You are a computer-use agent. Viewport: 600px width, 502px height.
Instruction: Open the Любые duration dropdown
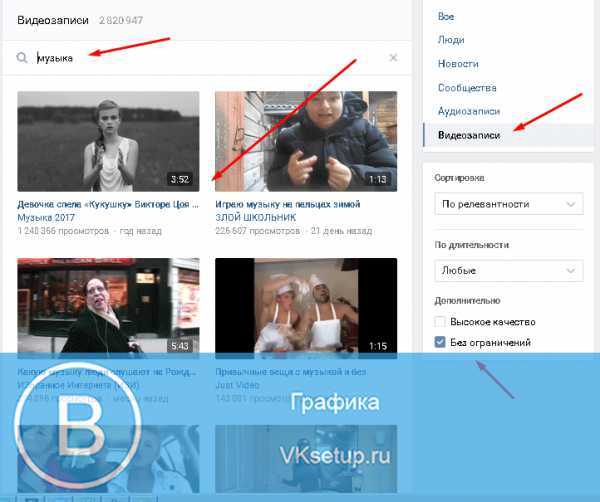tap(509, 271)
